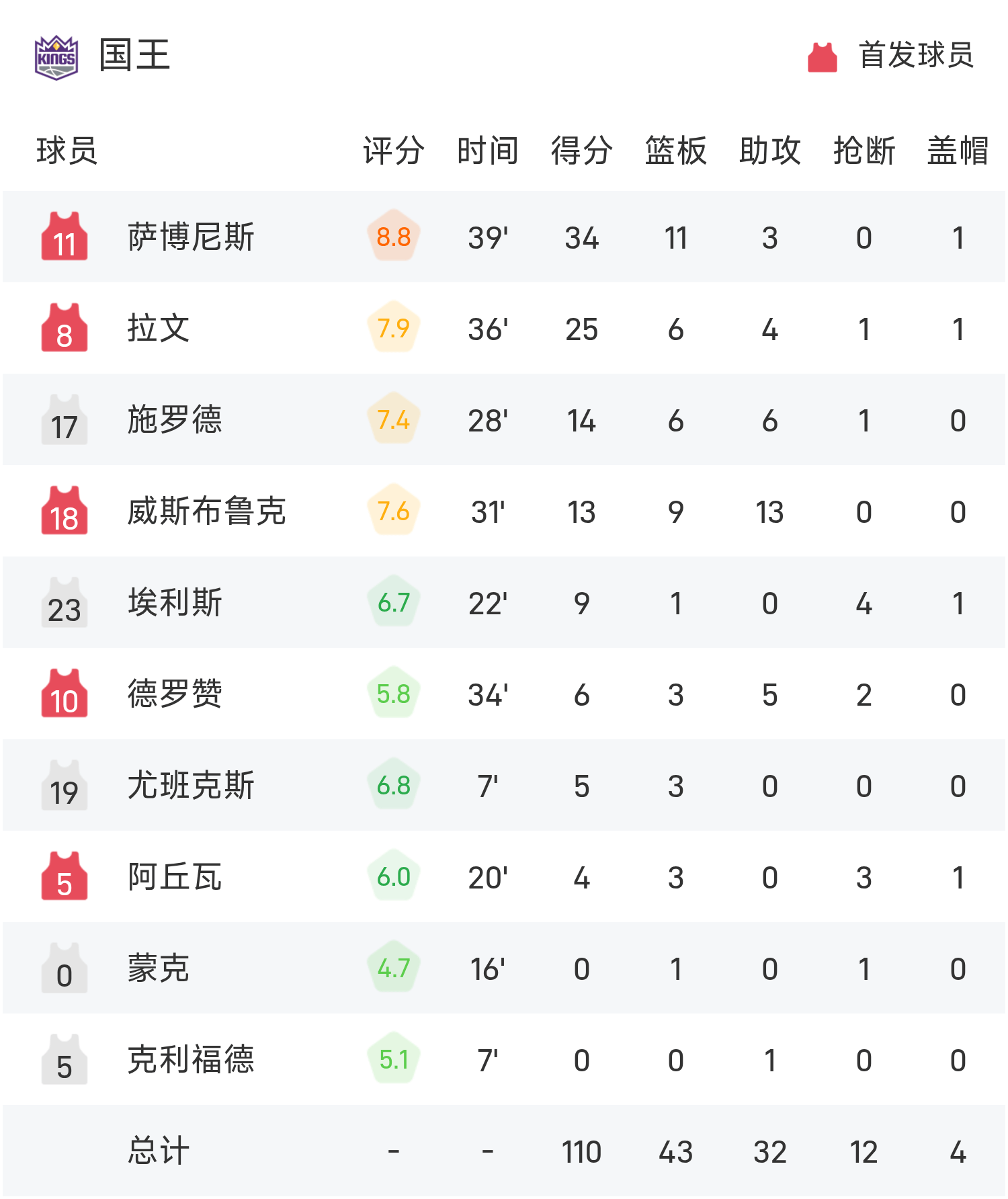
Task: Click the 4.7 rating badge for 蒙克
Action: pyautogui.click(x=394, y=968)
